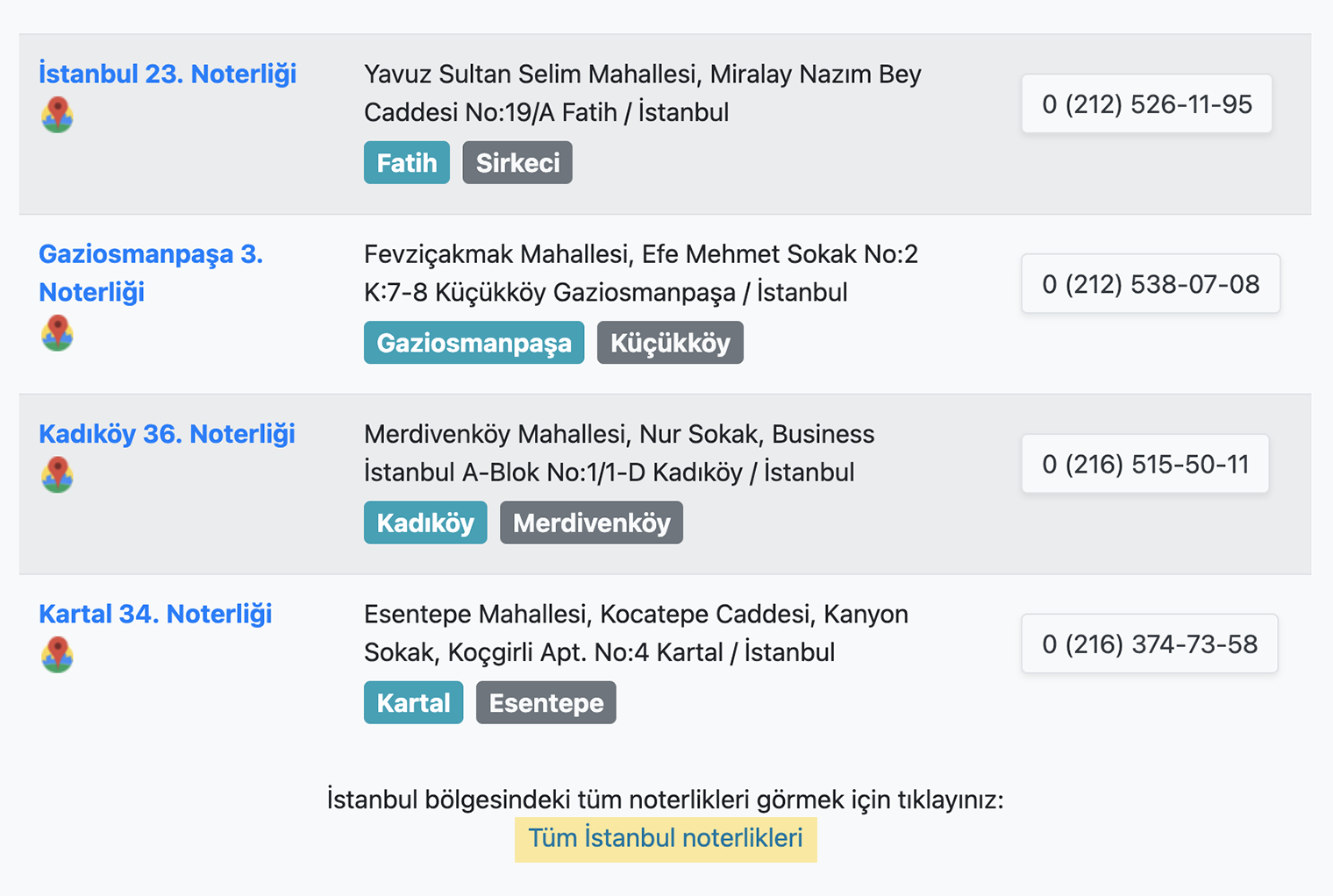This screenshot has height=896, width=1333.
Task: Go to Kartal 34. Noterliği page
Action: tap(155, 614)
